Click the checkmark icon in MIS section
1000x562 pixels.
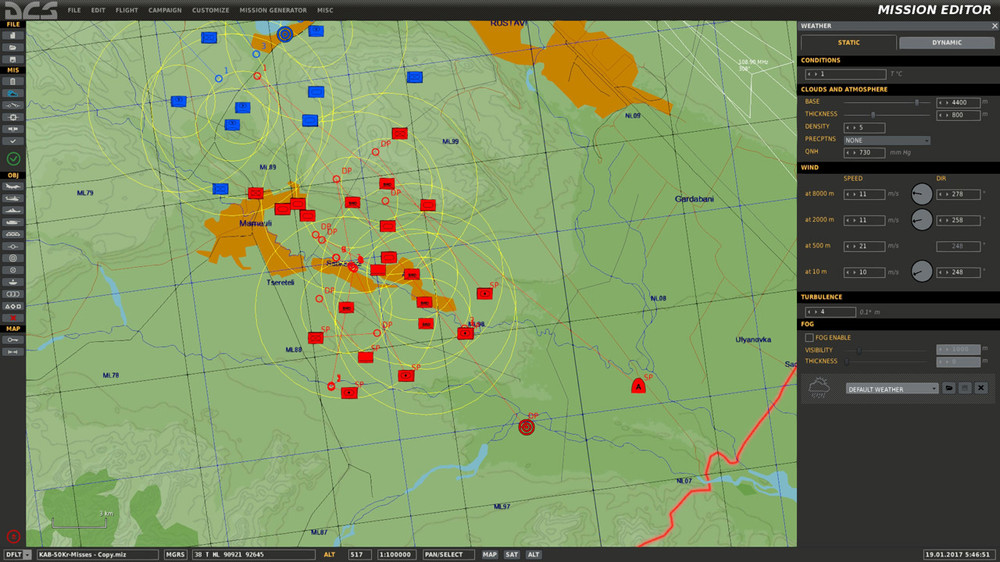(13, 141)
